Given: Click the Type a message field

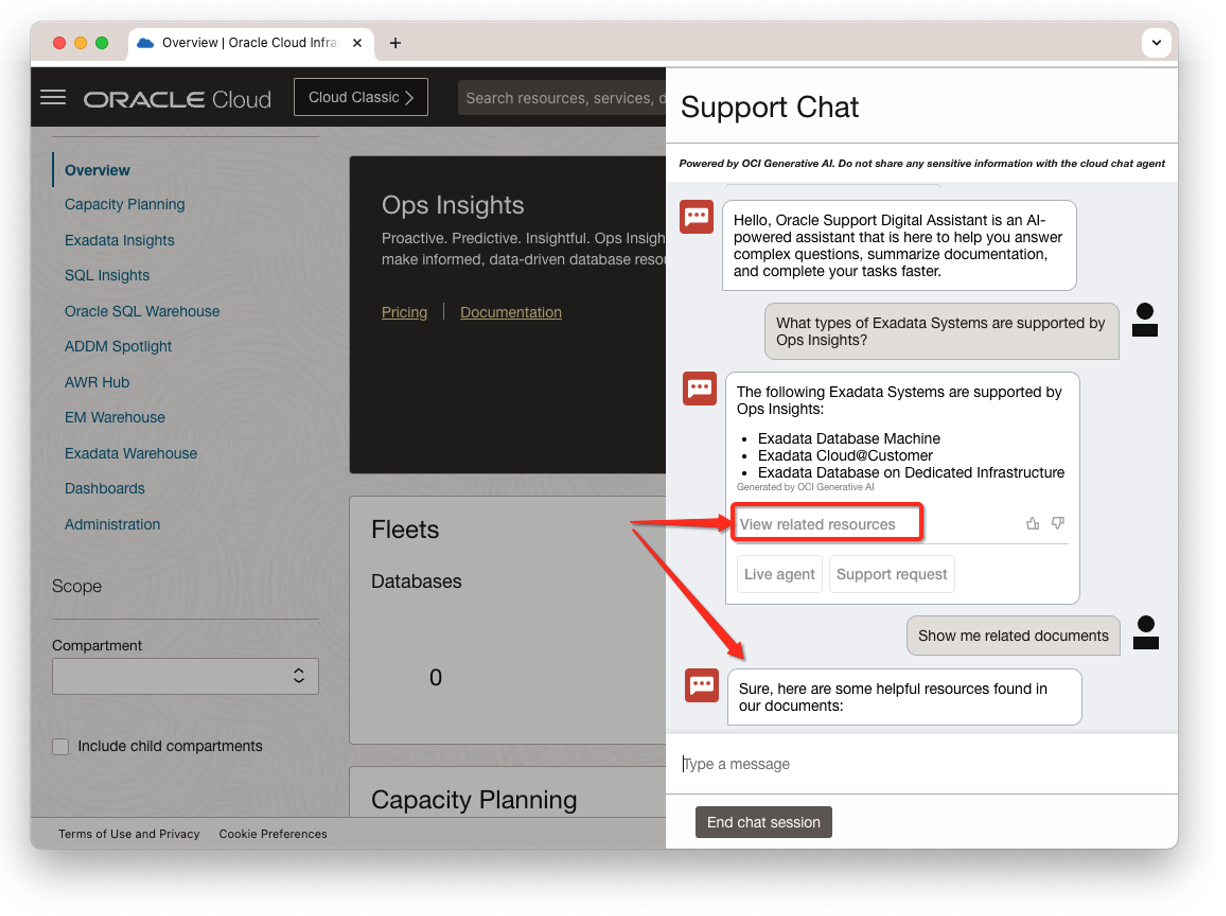Looking at the screenshot, I should coord(920,764).
